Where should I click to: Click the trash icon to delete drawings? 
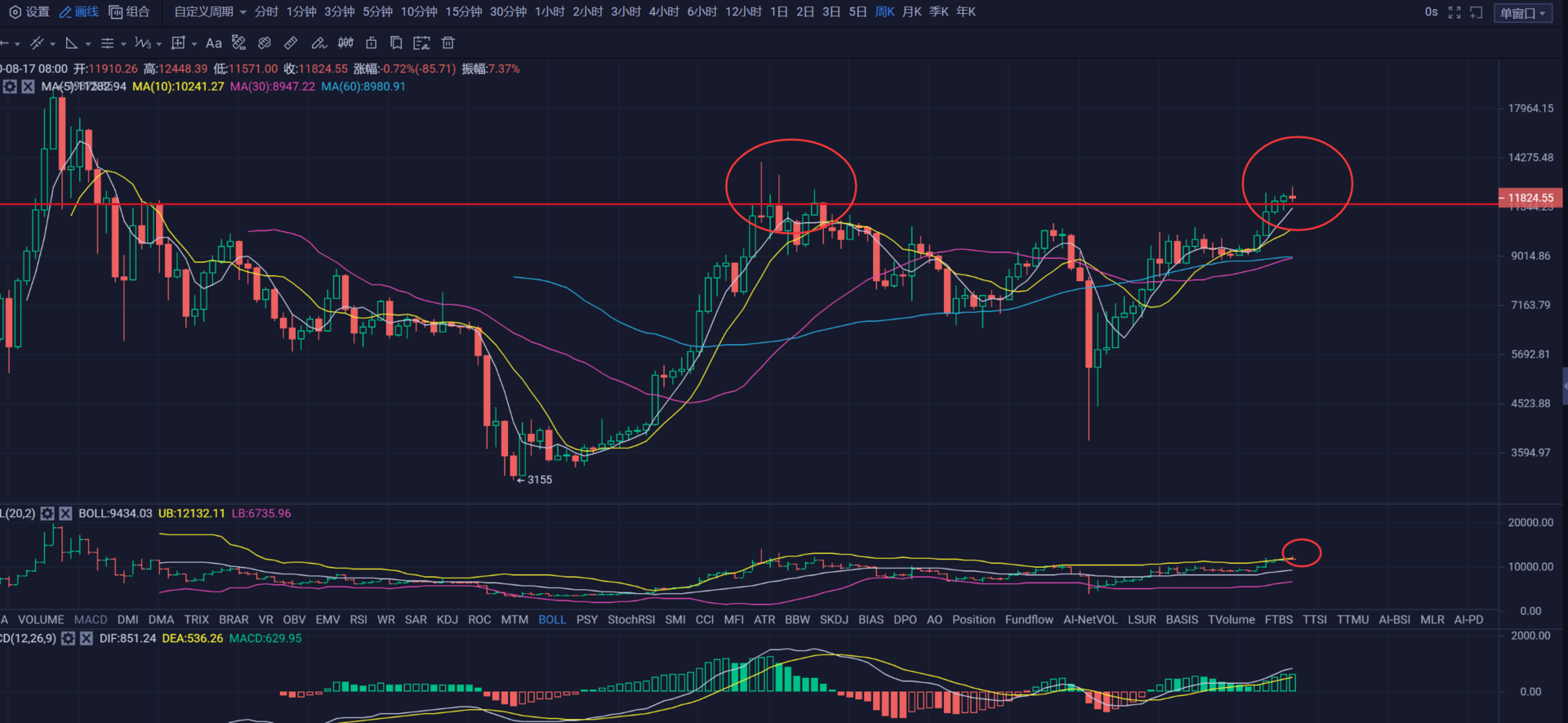click(448, 43)
